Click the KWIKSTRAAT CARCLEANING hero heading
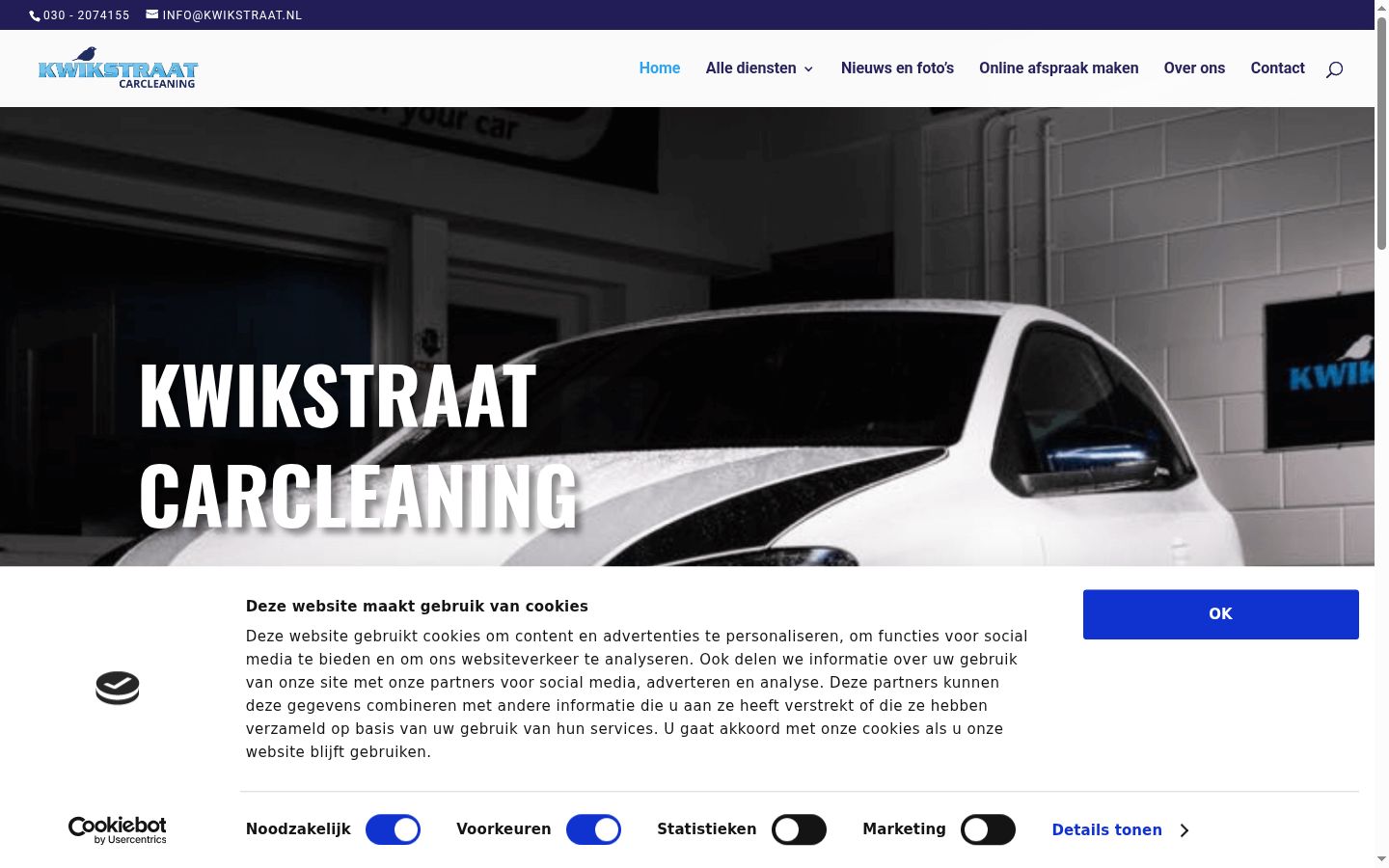This screenshot has height=868, width=1389. pos(359,445)
